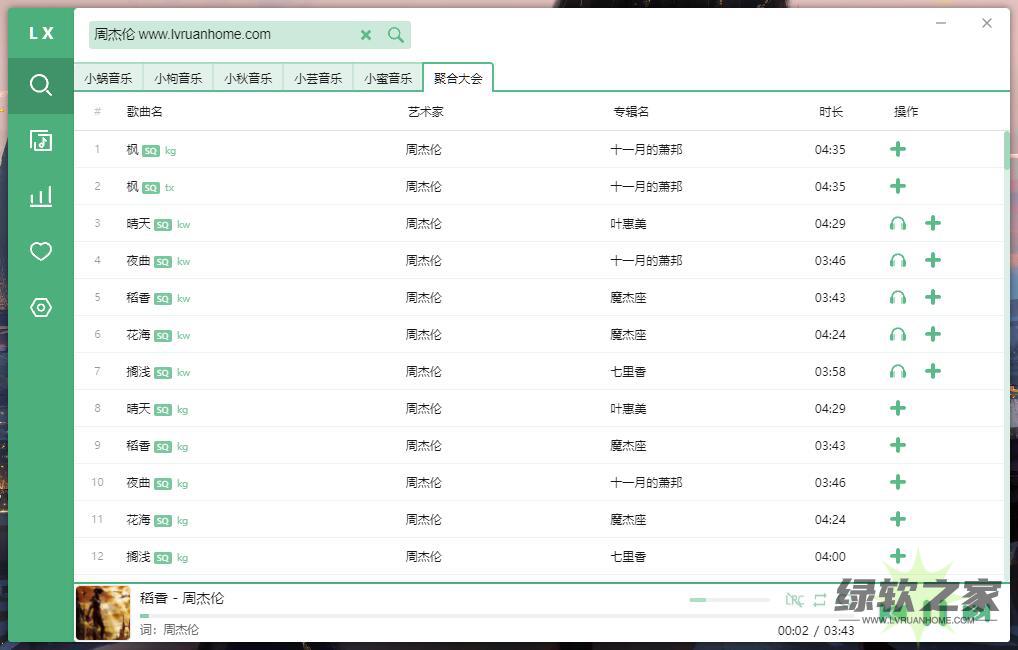Viewport: 1018px width, 650px height.
Task: Toggle the loop playback mode
Action: (x=820, y=600)
